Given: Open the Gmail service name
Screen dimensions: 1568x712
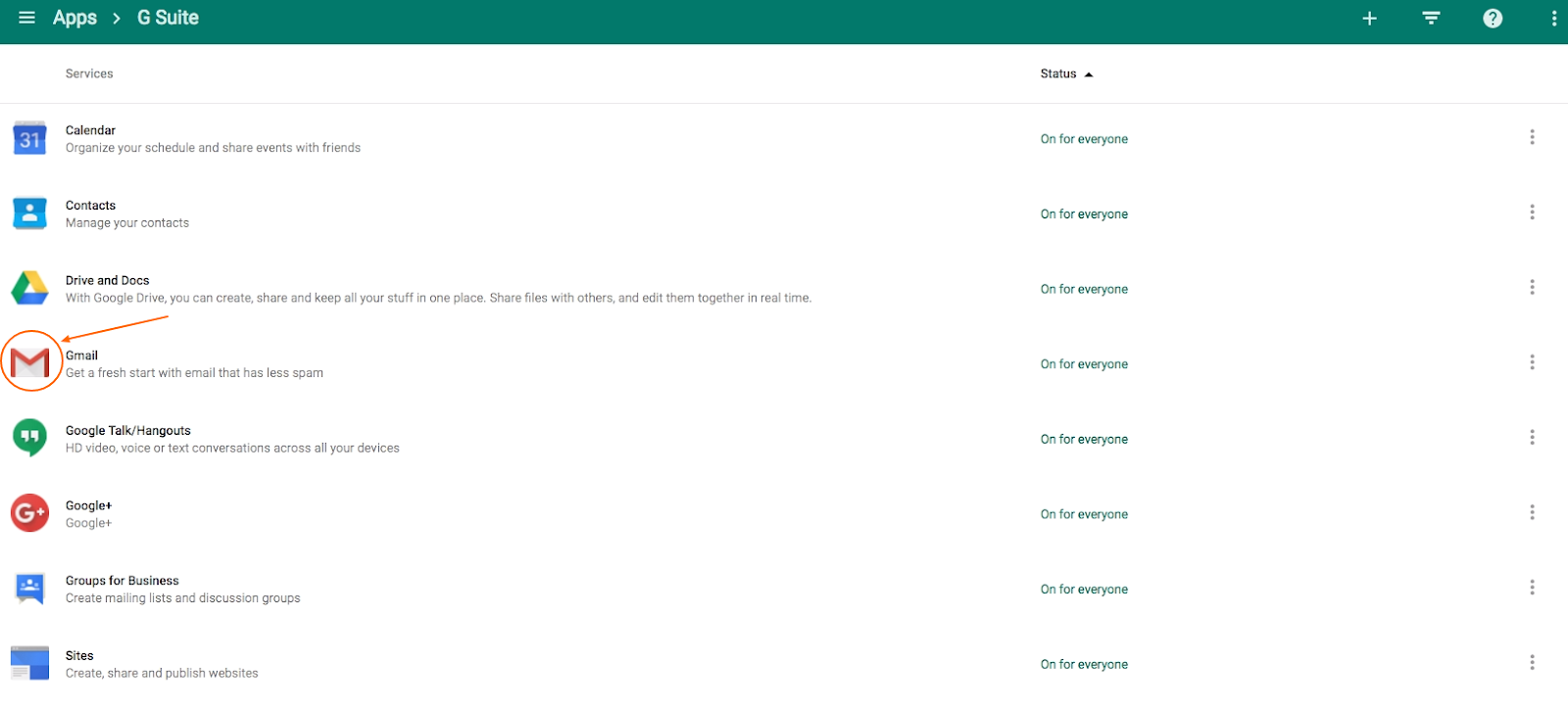Looking at the screenshot, I should pos(81,356).
